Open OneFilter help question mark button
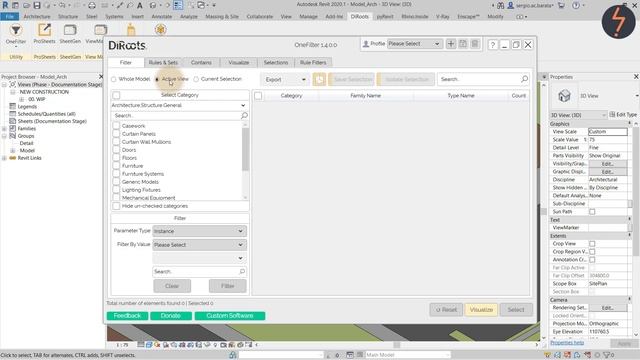Image resolution: width=640 pixels, height=360 pixels. click(x=493, y=44)
